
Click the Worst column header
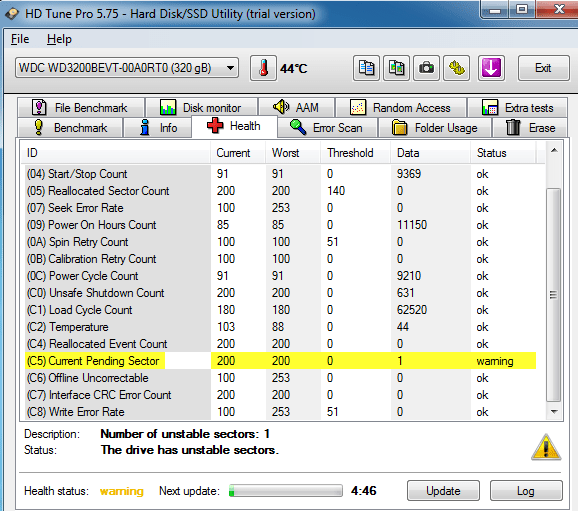coord(293,153)
